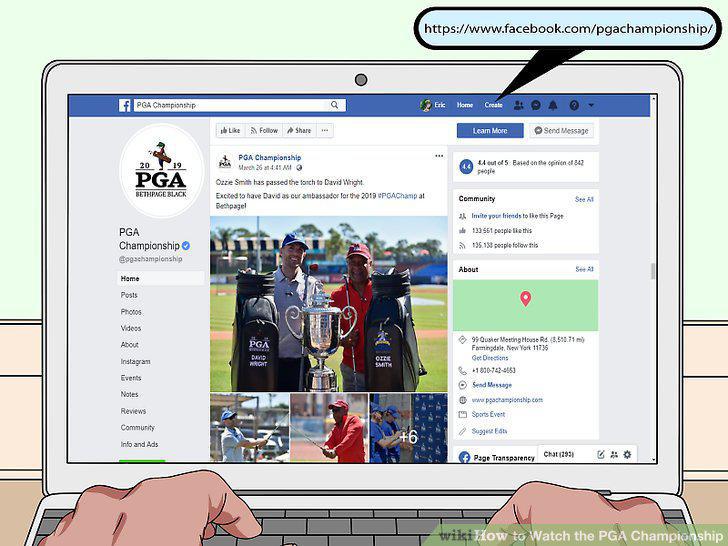728x546 pixels.
Task: Click the browser vertical scrollbar thumb
Action: (653, 271)
